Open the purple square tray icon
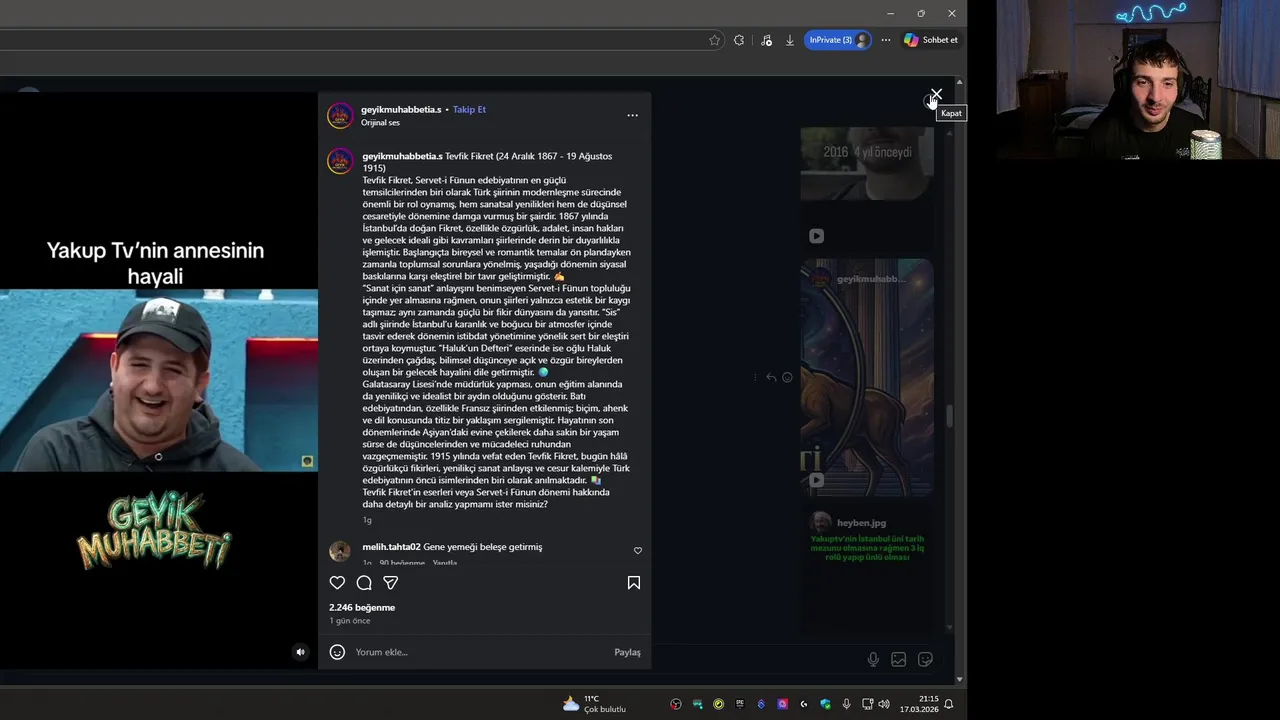Screen dimensions: 1280x720 783,704
